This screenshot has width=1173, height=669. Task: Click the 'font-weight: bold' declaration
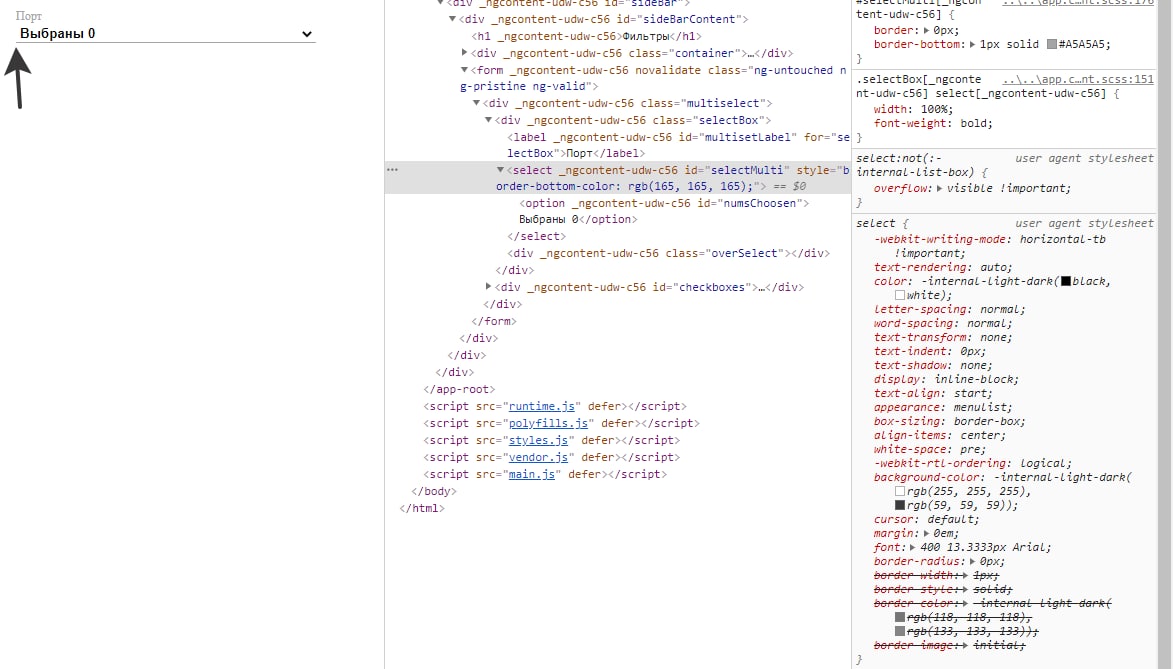click(x=933, y=123)
